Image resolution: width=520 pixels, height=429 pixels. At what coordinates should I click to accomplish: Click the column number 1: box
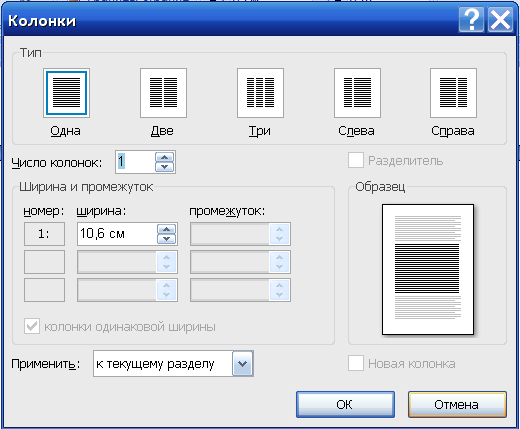(44, 234)
